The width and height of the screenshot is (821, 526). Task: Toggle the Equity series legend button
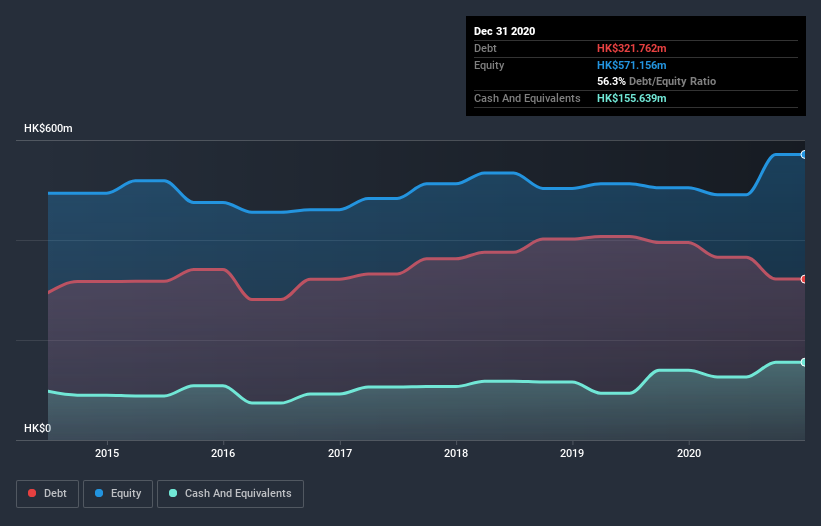(x=118, y=494)
